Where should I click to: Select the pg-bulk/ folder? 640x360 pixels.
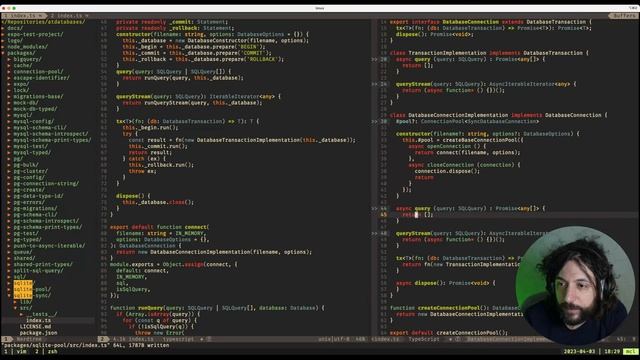pyautogui.click(x=26, y=165)
